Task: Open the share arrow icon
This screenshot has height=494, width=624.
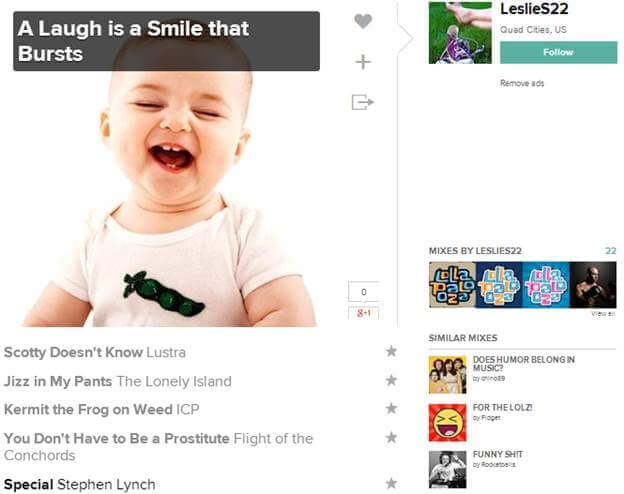Action: click(363, 102)
